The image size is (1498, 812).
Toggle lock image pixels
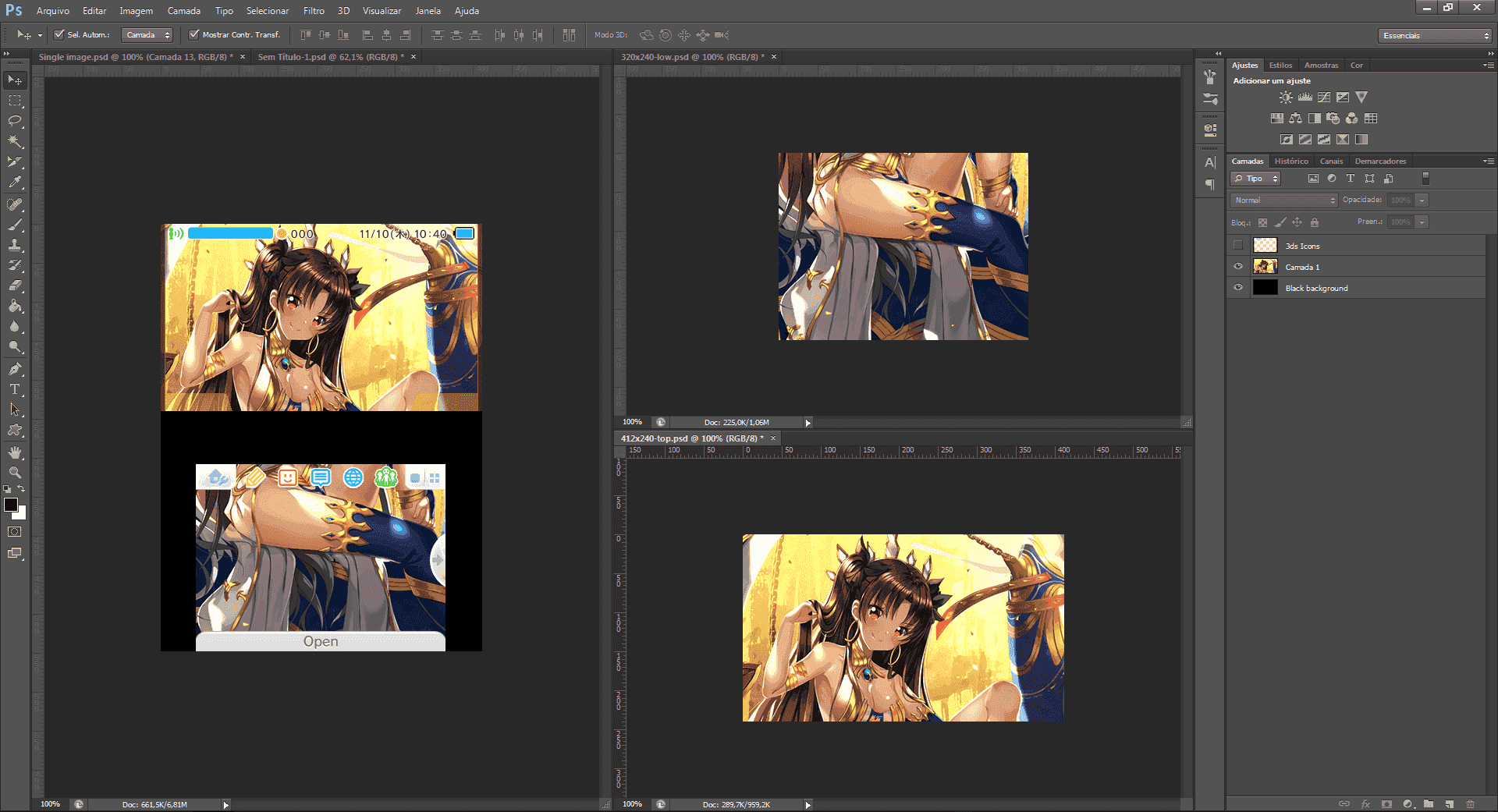pos(1280,222)
